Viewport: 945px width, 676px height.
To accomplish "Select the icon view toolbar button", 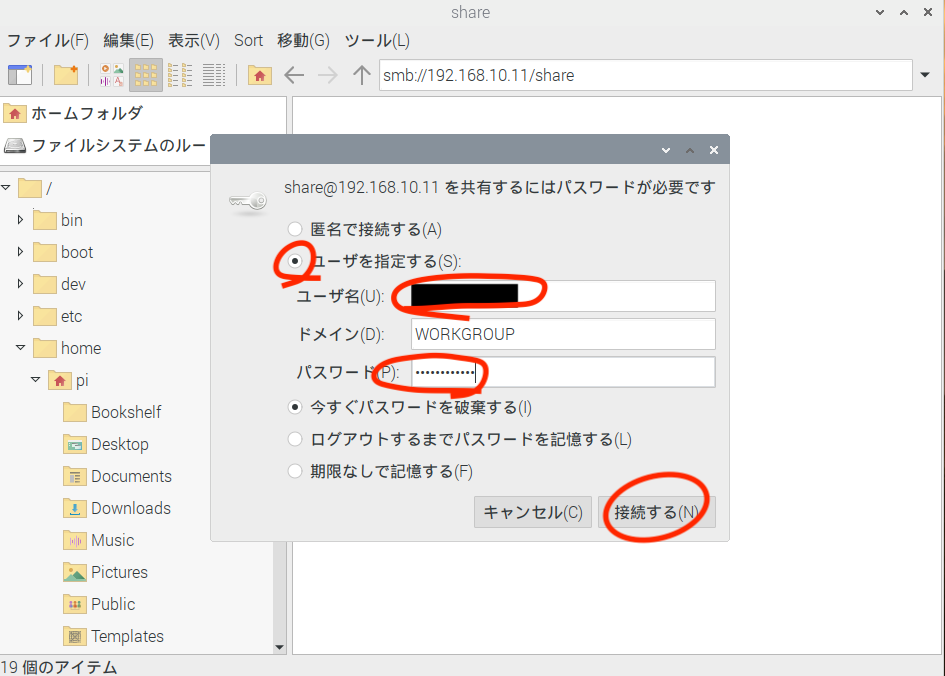I will 146,75.
